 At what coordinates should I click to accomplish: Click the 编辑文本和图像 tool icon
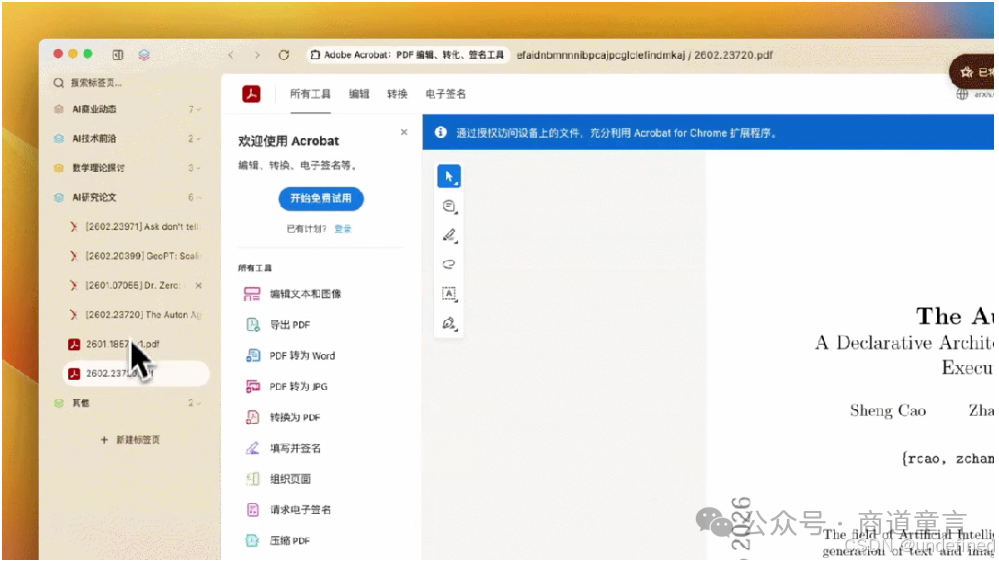pyautogui.click(x=252, y=294)
